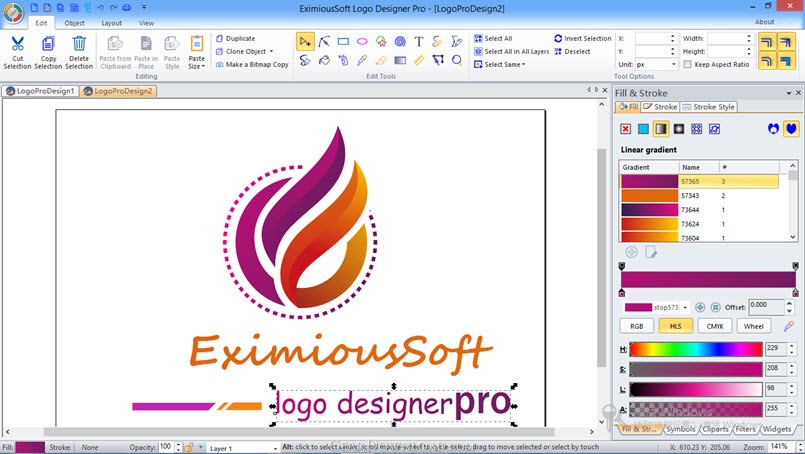Pick the Rectangle shape tool

click(x=343, y=42)
